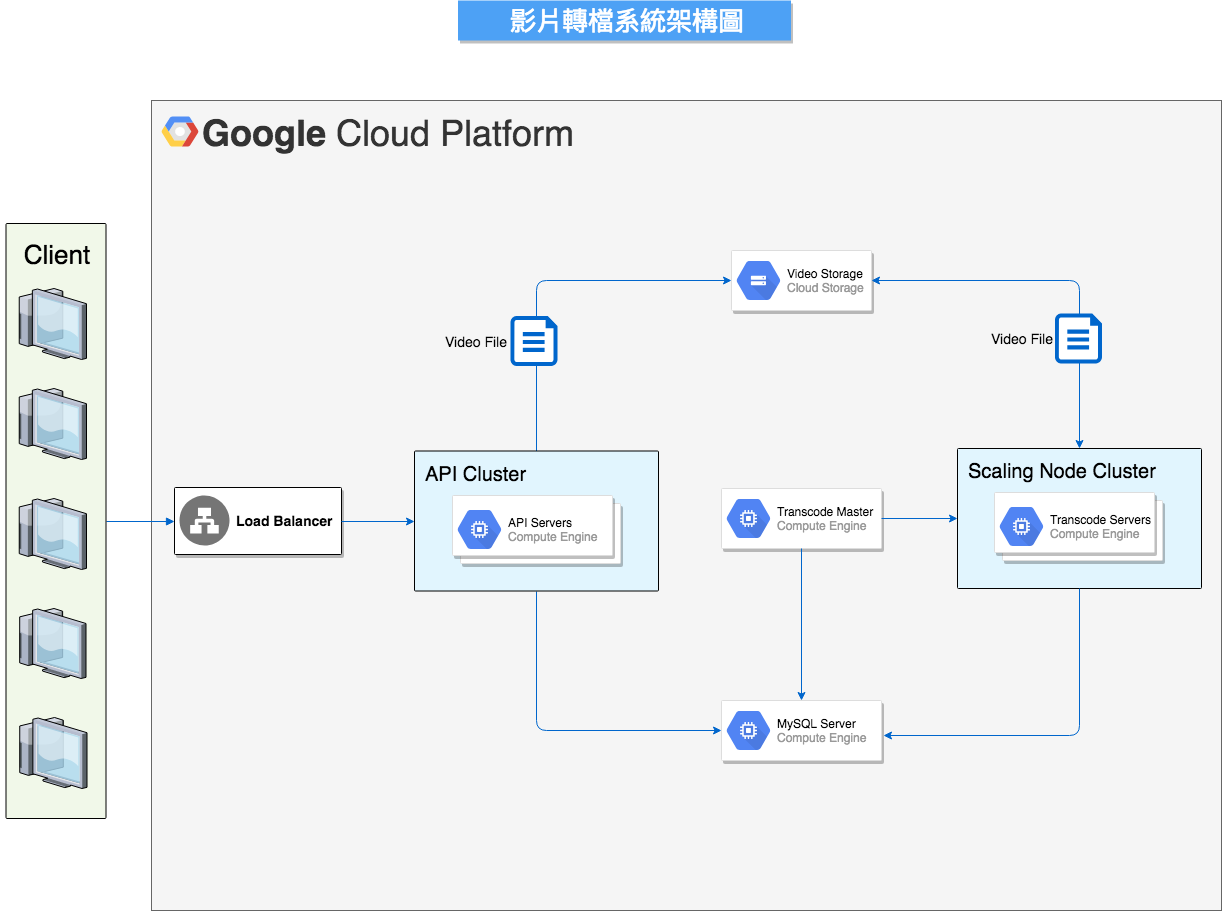1222x911 pixels.
Task: Click the Client panel heading
Action: [x=57, y=255]
